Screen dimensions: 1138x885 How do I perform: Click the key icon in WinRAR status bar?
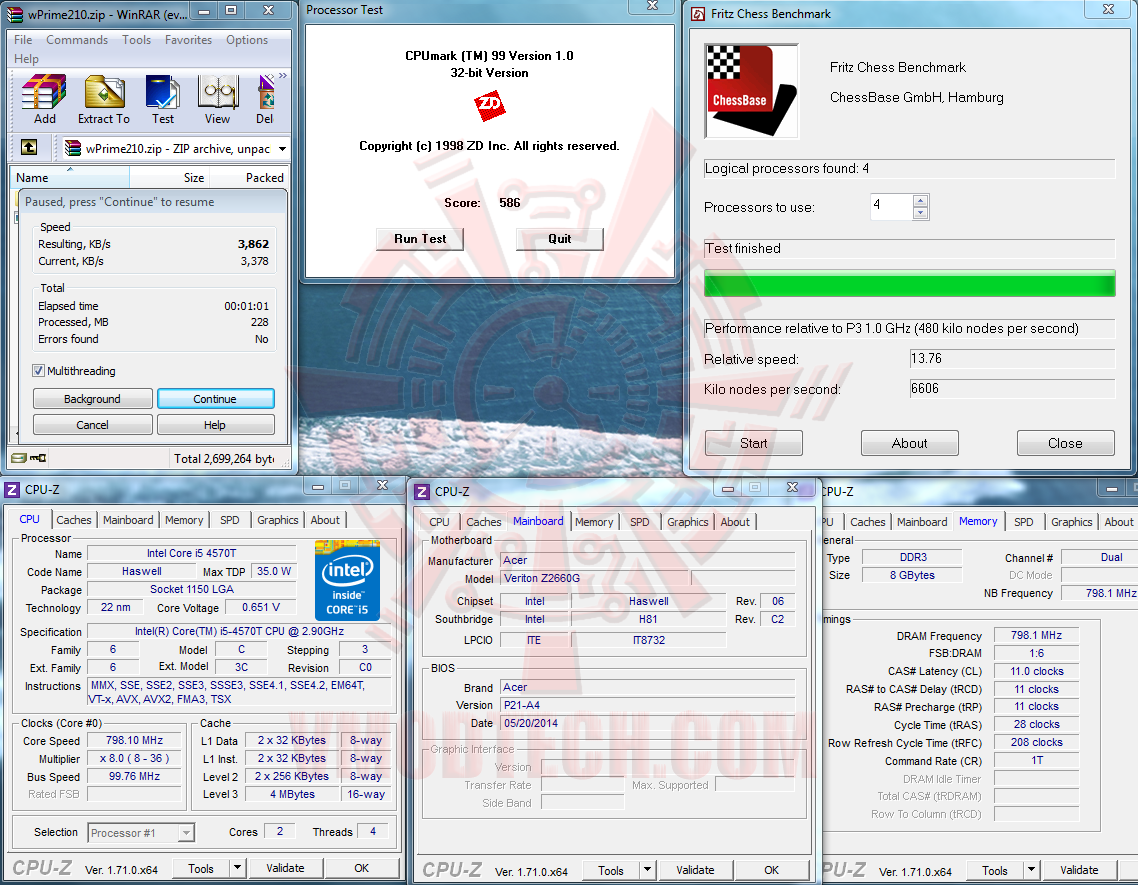tap(38, 458)
